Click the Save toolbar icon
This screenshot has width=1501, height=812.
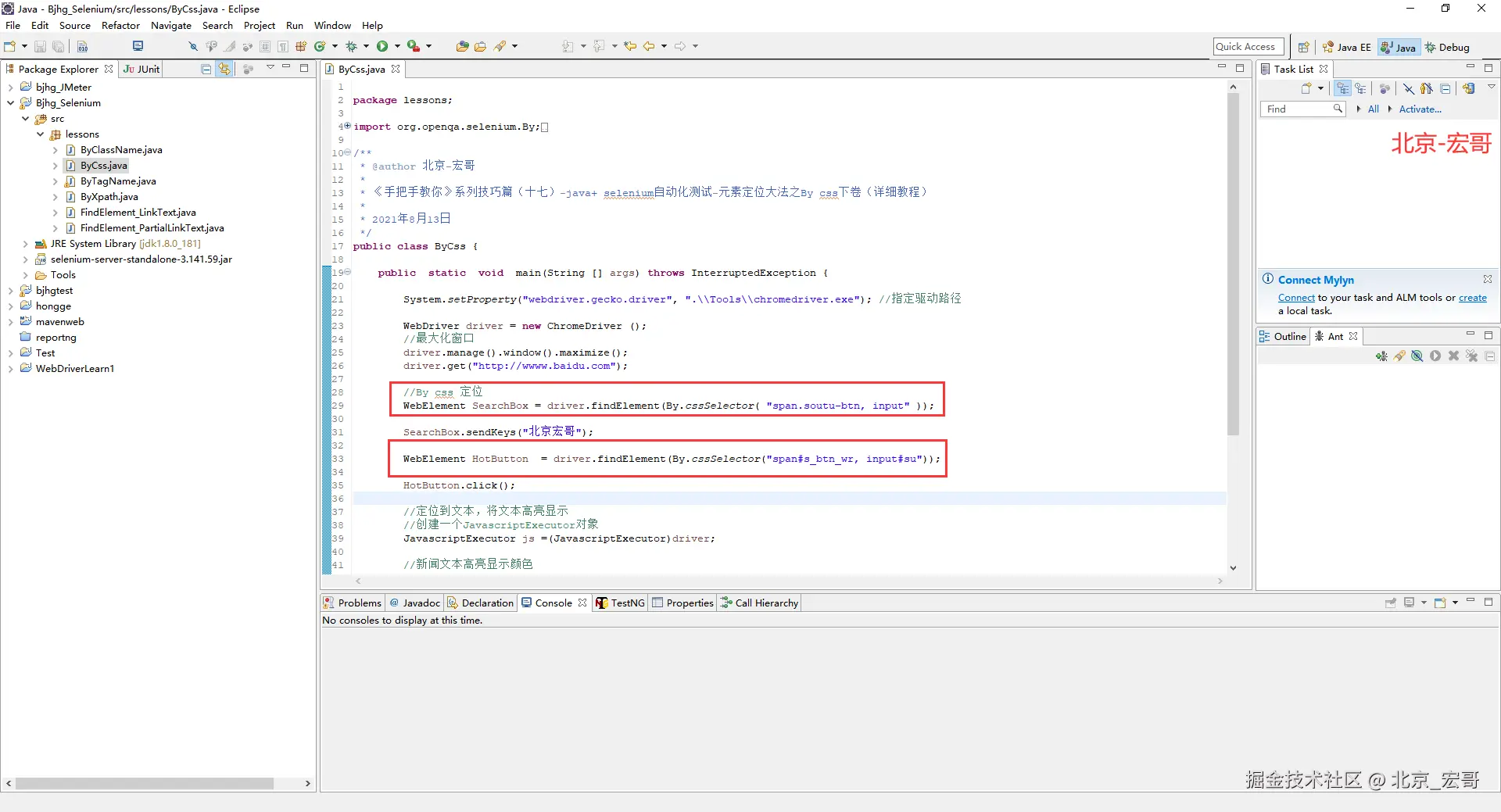tap(40, 46)
